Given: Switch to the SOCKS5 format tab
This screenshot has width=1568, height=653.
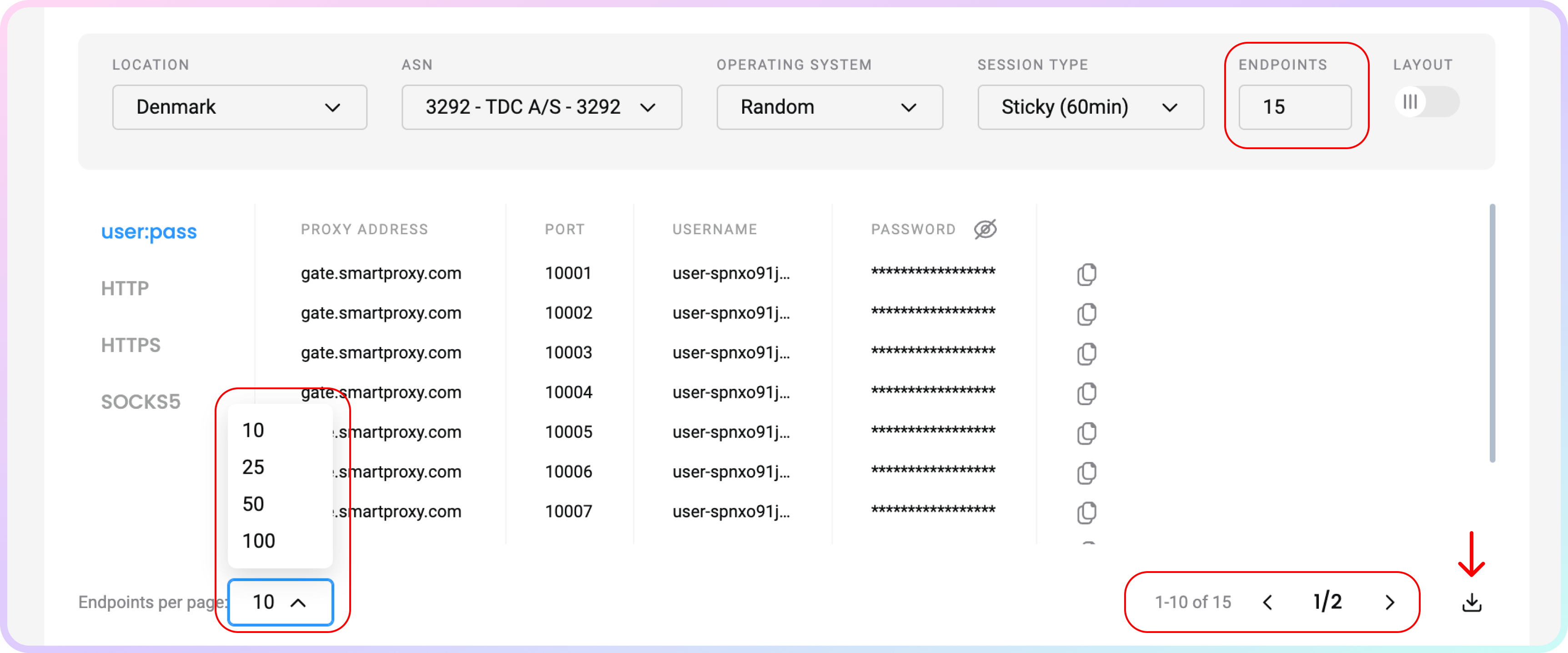Looking at the screenshot, I should point(141,402).
